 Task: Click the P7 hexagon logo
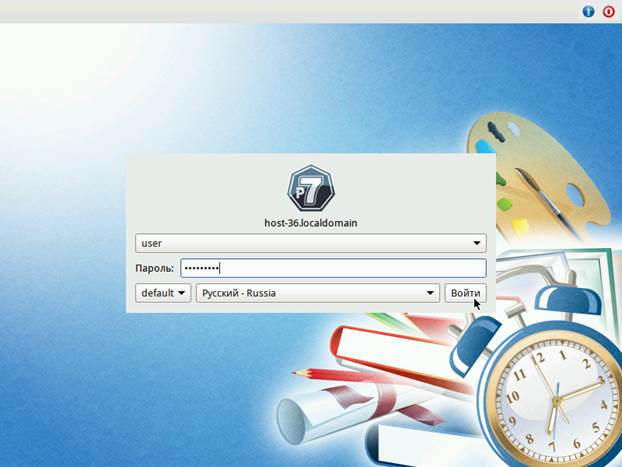click(310, 188)
